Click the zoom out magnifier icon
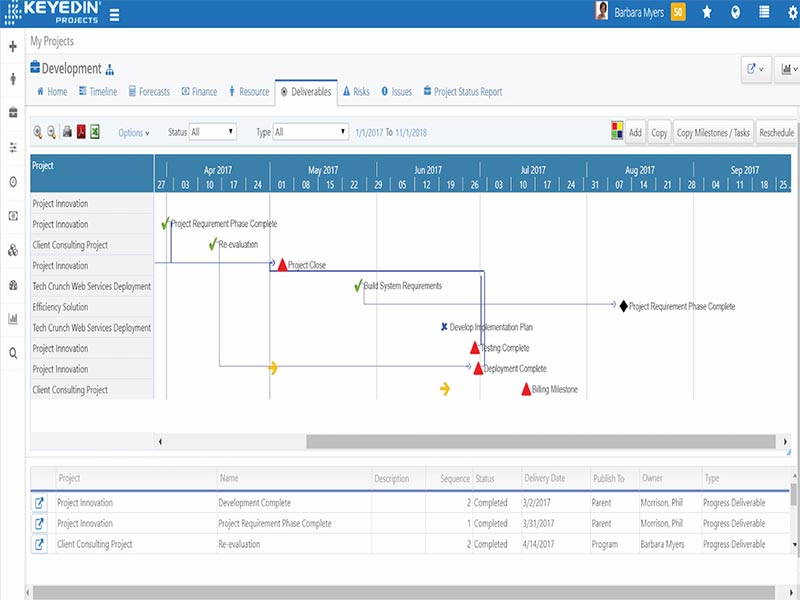 (x=51, y=132)
